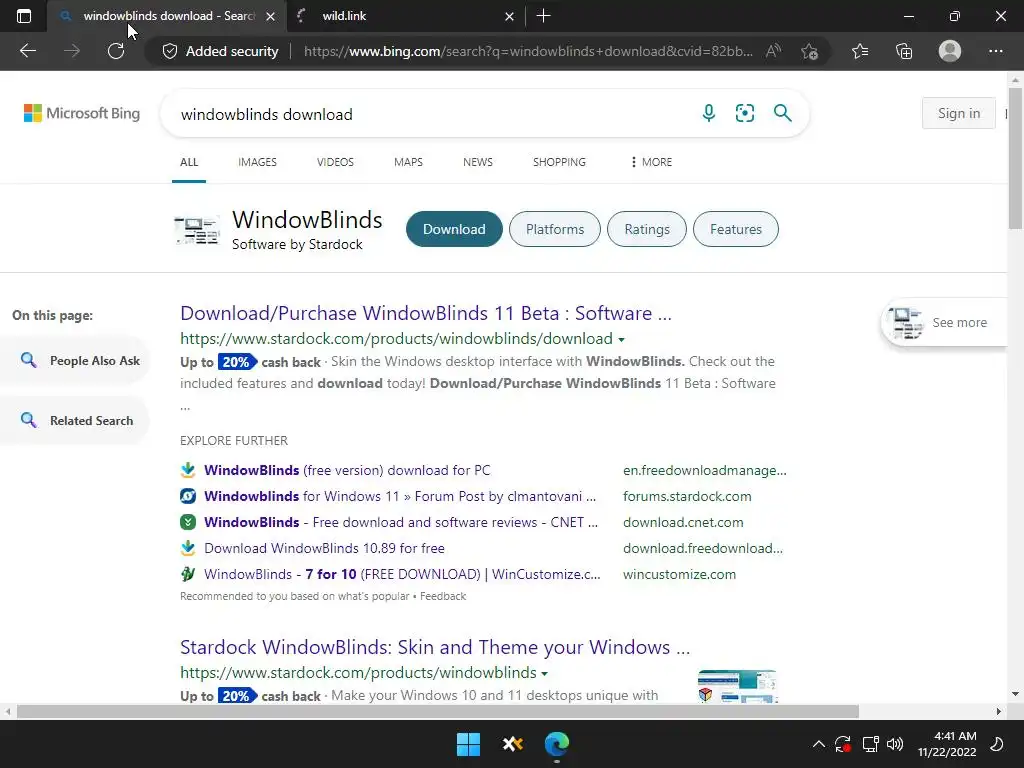This screenshot has width=1024, height=768.
Task: Click the See more thumbnail card
Action: point(944,323)
